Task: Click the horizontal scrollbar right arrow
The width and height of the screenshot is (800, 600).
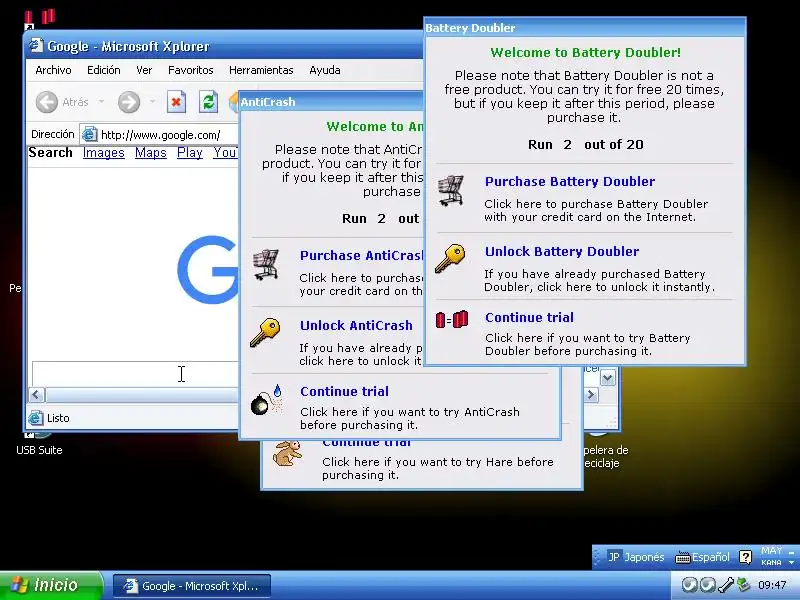Action: 591,394
